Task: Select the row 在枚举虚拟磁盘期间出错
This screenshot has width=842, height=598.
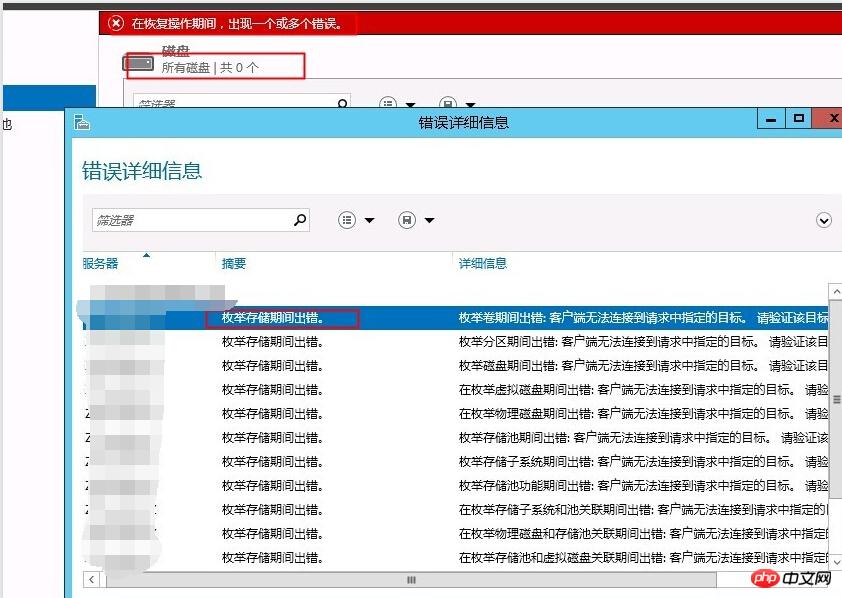Action: pos(455,390)
